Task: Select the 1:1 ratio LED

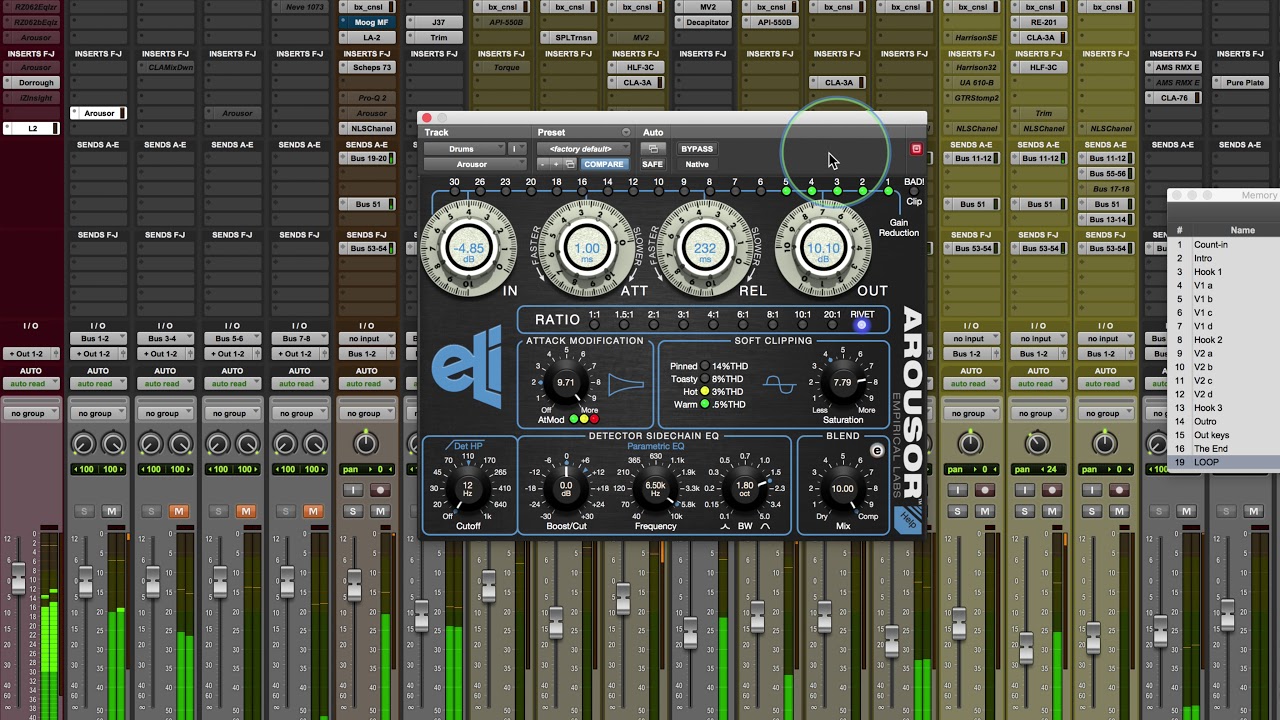Action: pos(594,325)
